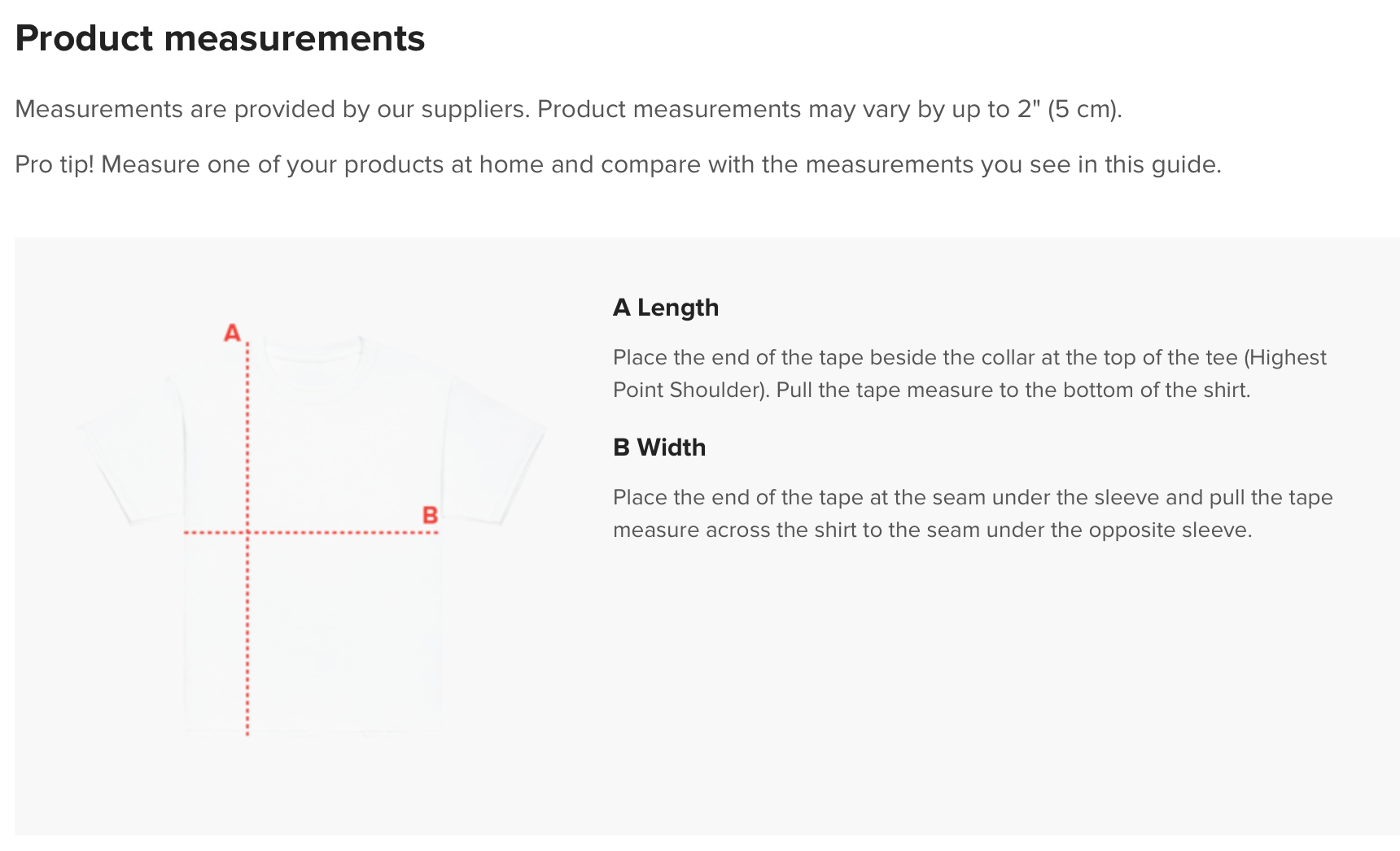1400x851 pixels.
Task: Click the red B marker on the shirt diagram
Action: point(430,515)
